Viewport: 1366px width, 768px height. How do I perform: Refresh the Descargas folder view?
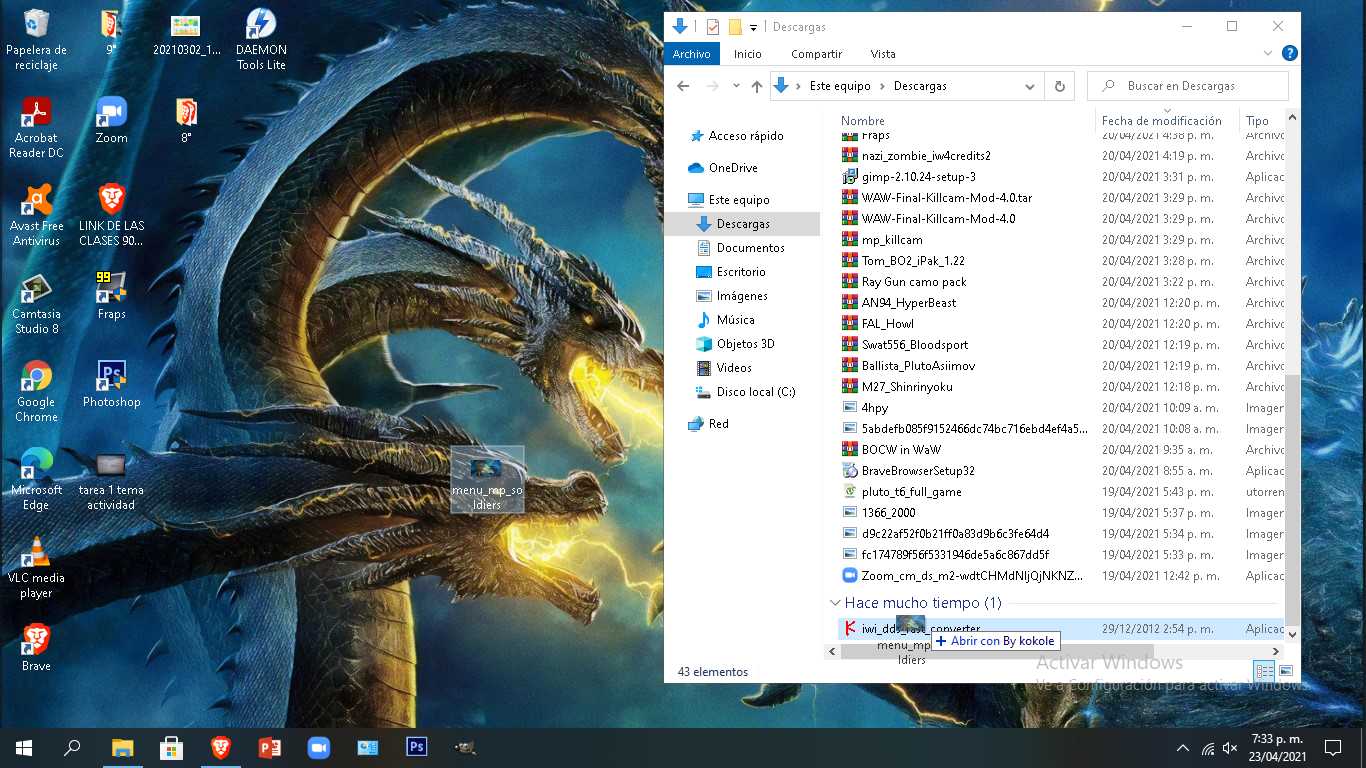[x=1060, y=86]
